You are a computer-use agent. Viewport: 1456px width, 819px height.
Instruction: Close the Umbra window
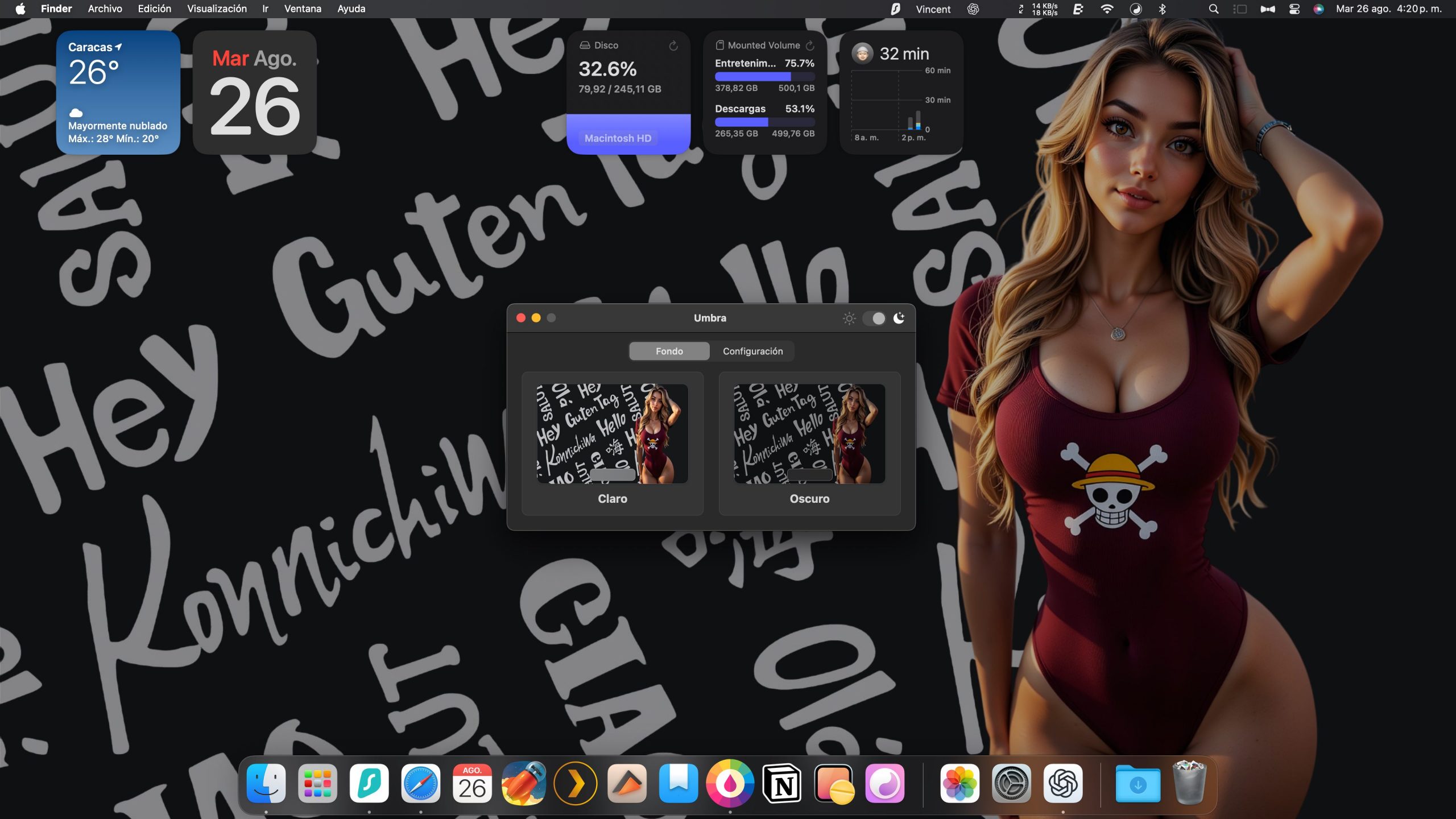[x=520, y=318]
